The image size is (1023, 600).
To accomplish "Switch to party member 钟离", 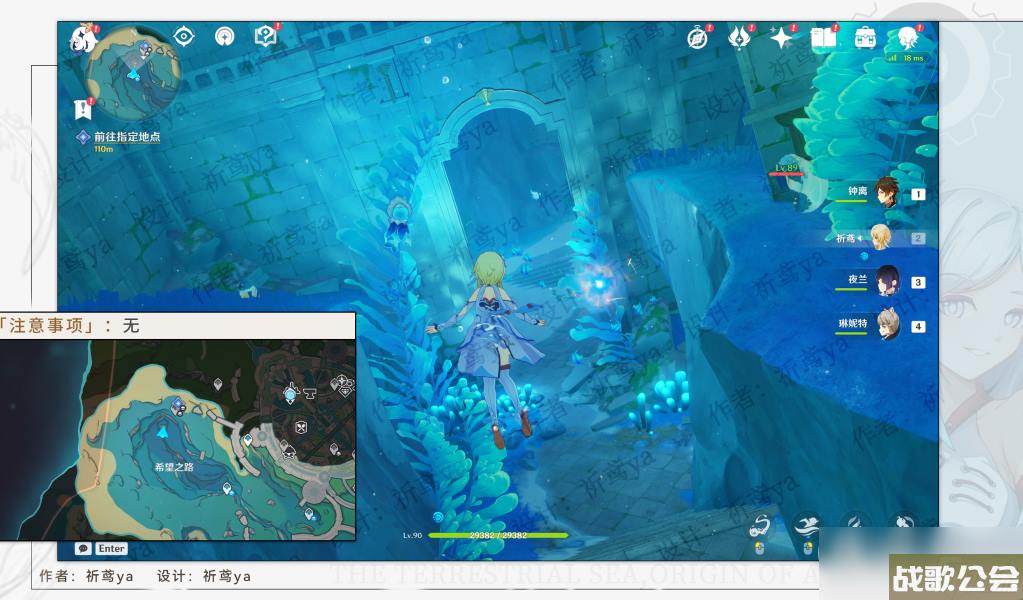I will tap(886, 193).
